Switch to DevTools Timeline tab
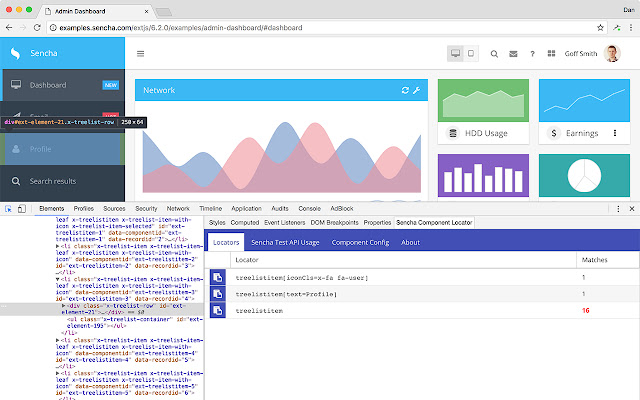The width and height of the screenshot is (640, 400). point(211,209)
